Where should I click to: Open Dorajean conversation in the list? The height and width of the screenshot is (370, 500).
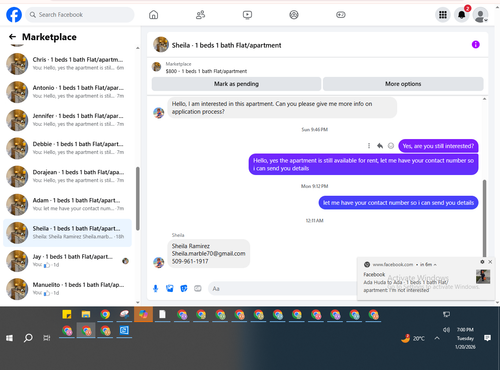[67, 176]
